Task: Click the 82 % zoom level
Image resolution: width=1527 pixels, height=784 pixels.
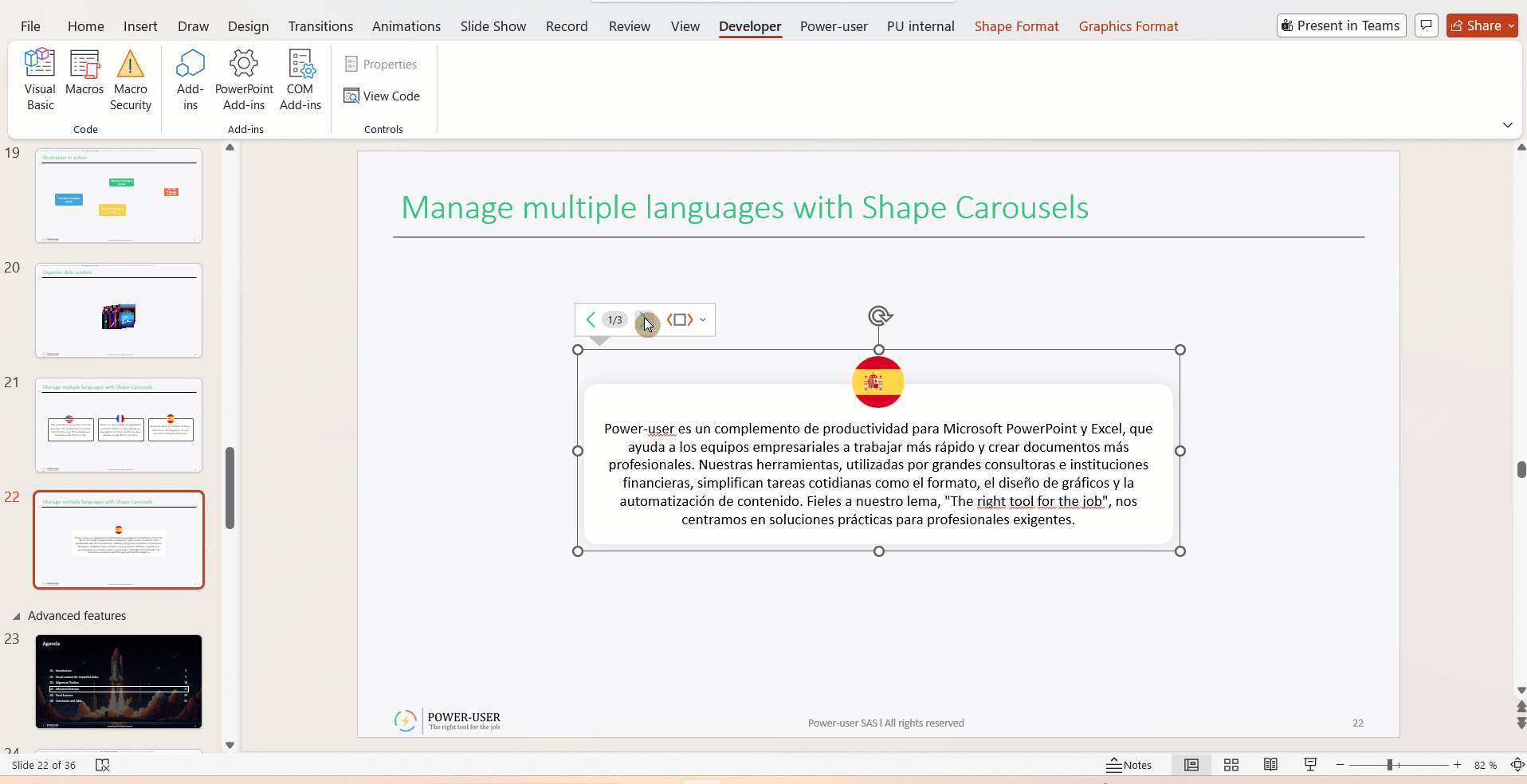Action: 1485,765
